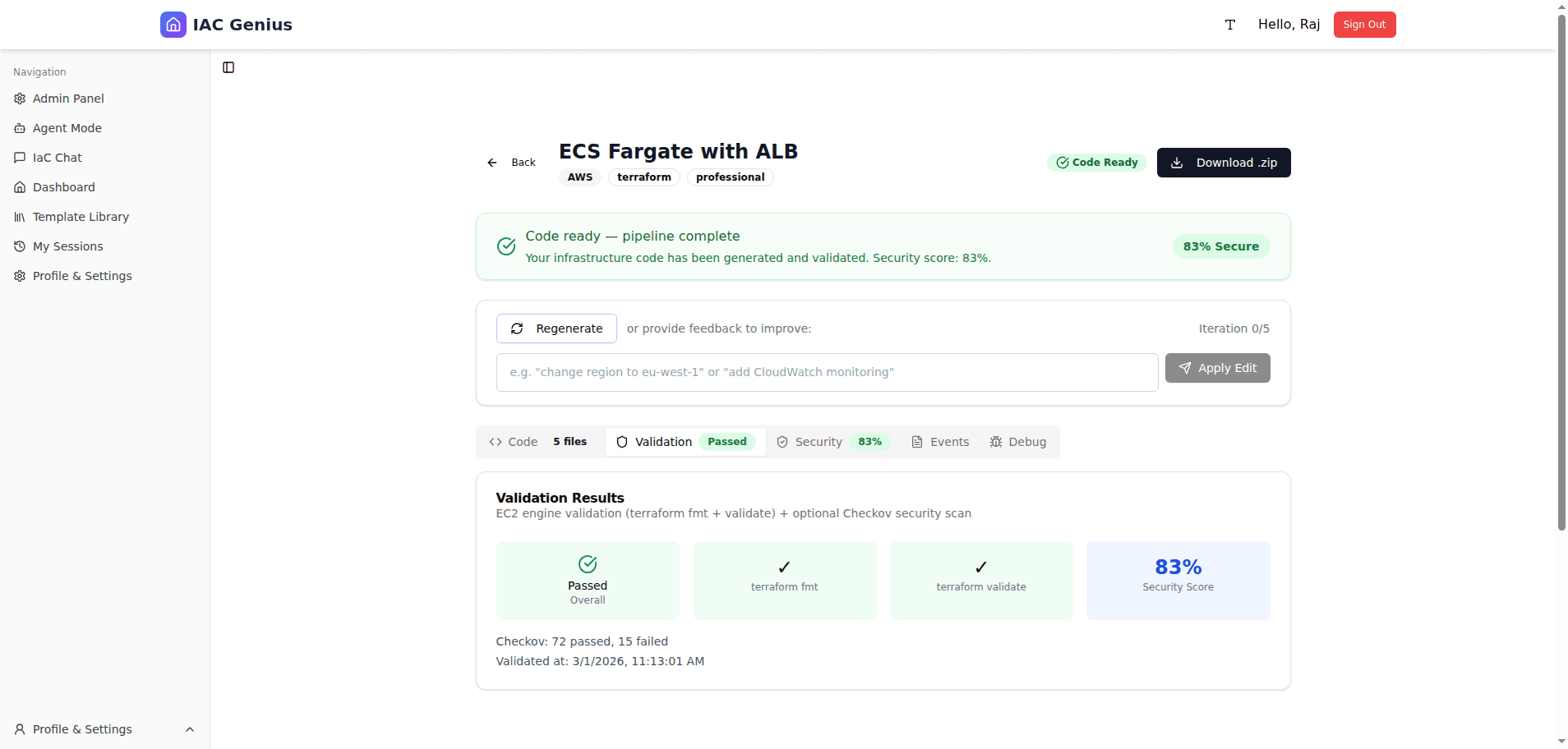Open the Debug tab
The width and height of the screenshot is (1568, 749).
pos(1017,442)
